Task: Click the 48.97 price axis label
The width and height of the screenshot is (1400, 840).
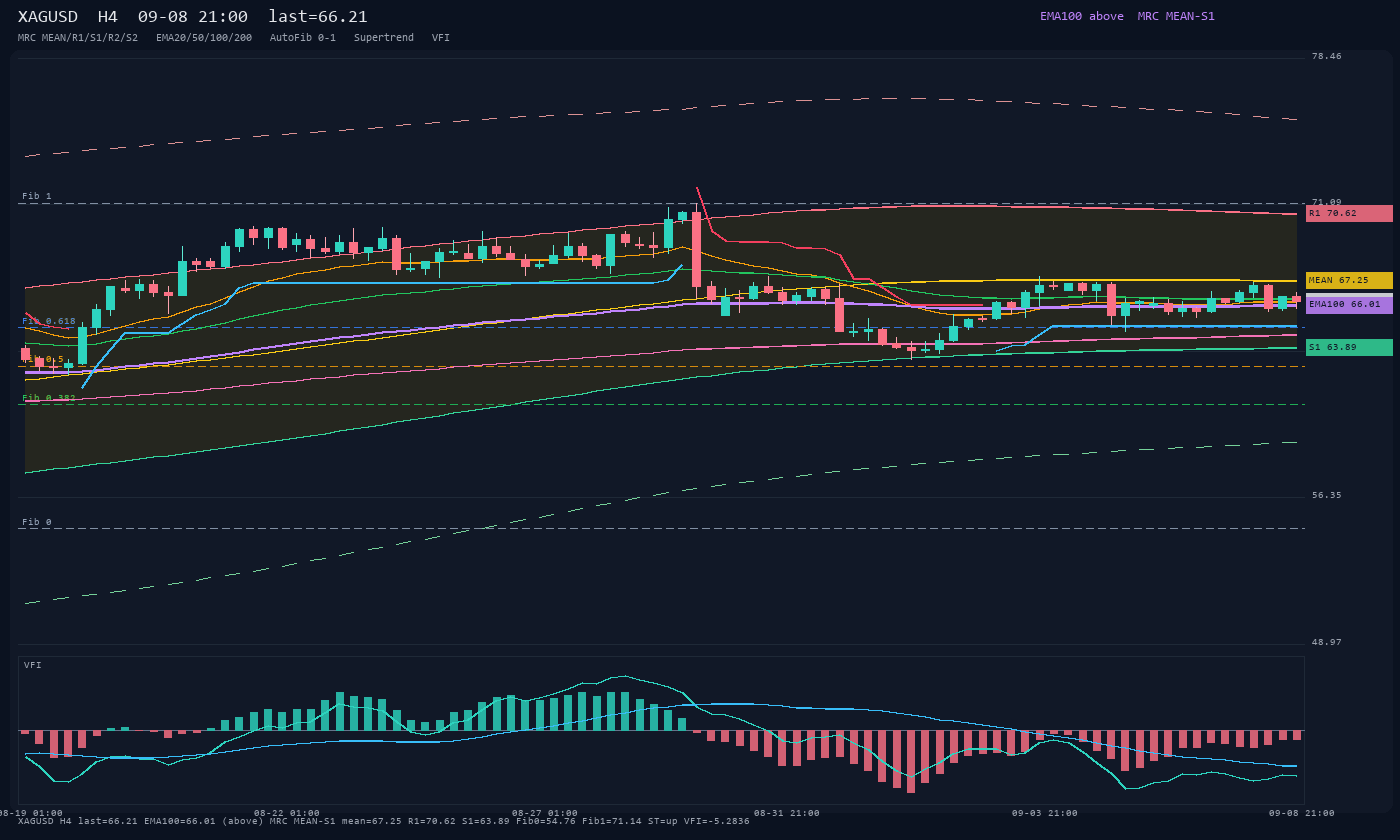Action: 1327,642
